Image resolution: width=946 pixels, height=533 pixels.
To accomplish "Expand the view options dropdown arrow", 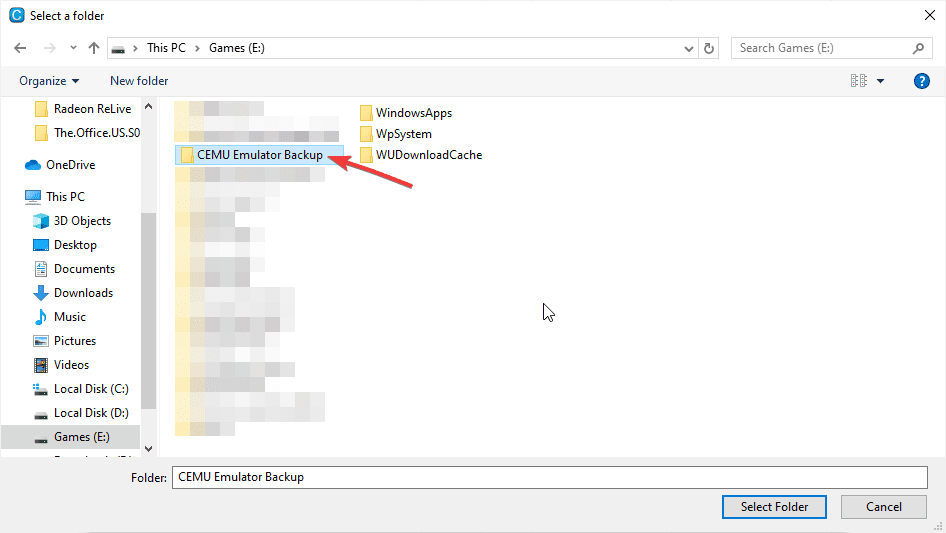I will point(880,81).
